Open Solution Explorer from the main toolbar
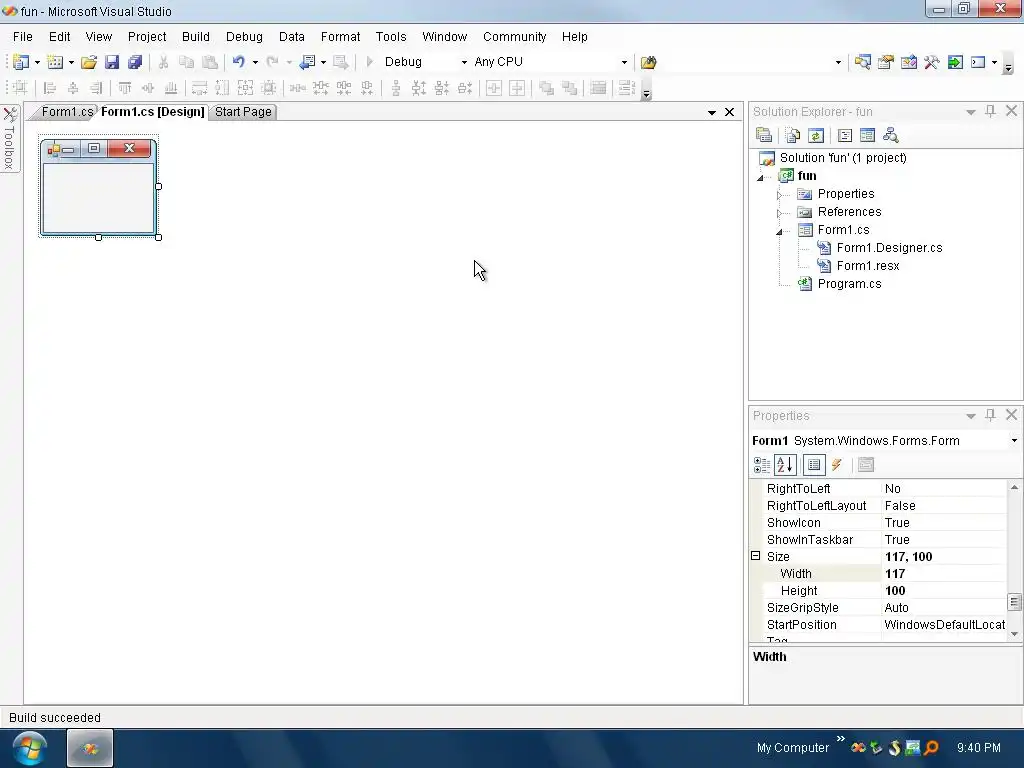The width and height of the screenshot is (1024, 768). (863, 62)
